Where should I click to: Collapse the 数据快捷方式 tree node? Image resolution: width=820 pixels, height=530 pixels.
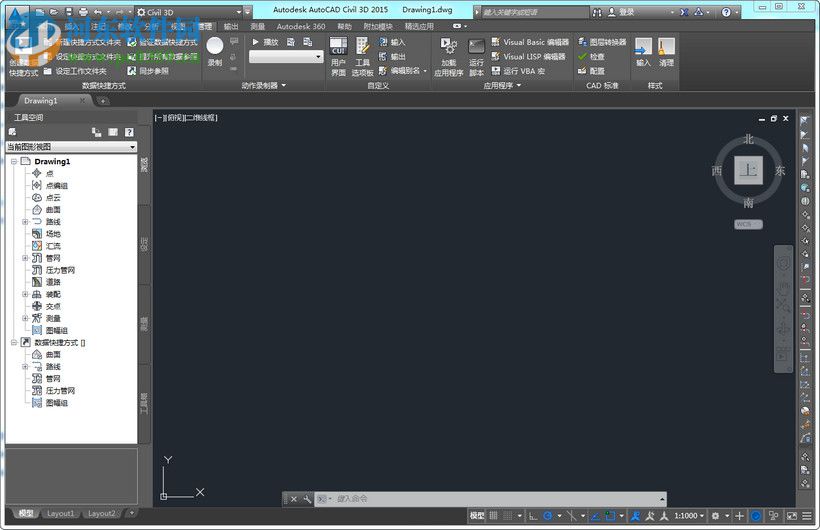pyautogui.click(x=14, y=343)
